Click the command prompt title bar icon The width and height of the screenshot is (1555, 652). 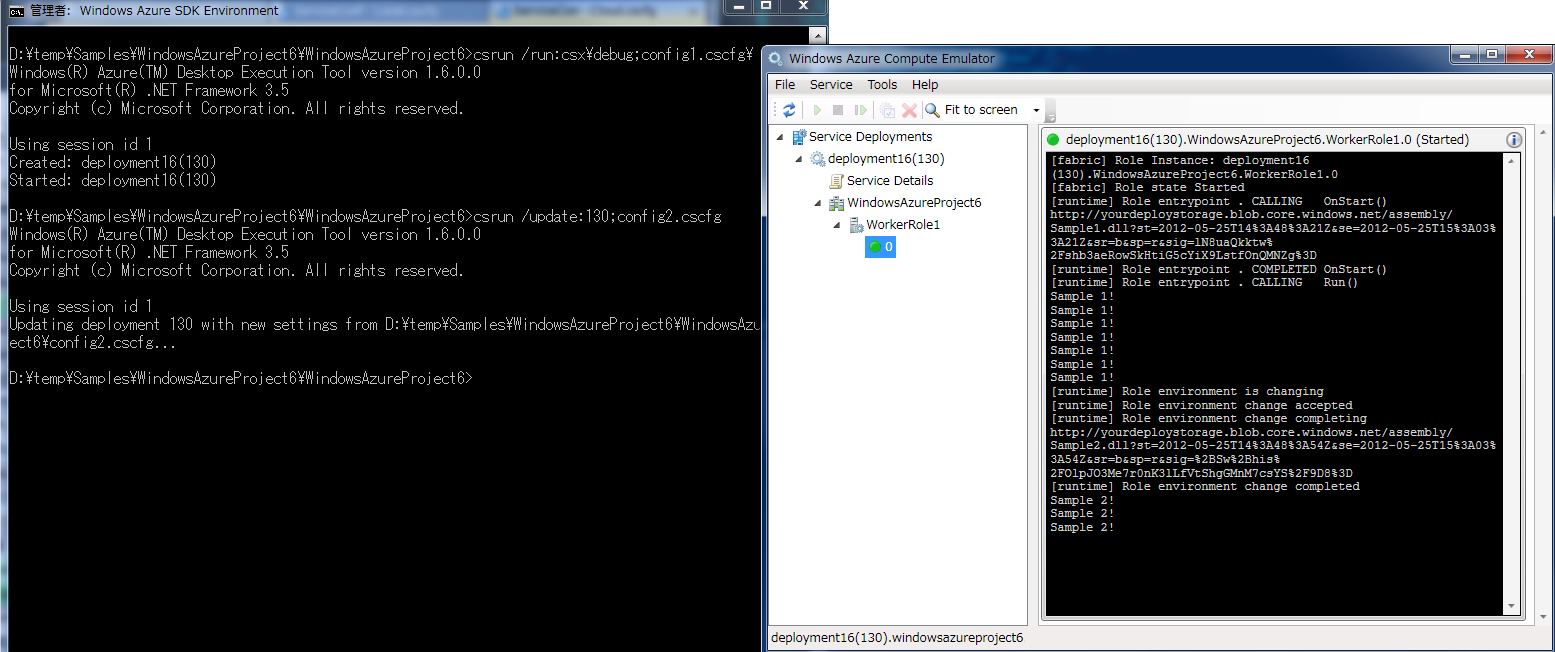(x=17, y=10)
